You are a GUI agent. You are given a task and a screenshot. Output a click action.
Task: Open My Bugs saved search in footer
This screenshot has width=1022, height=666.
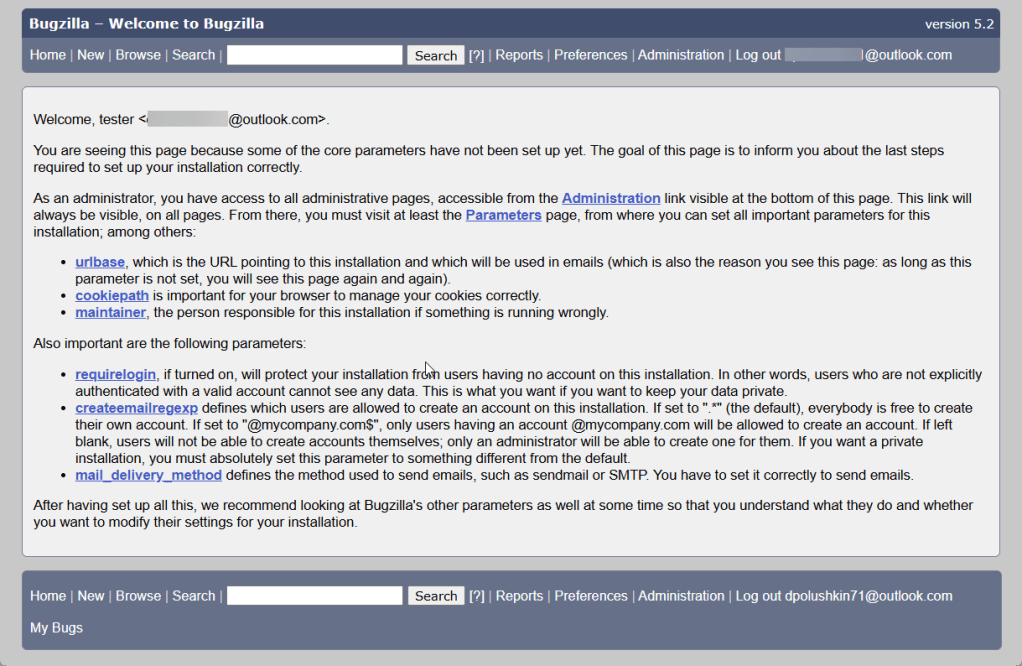click(x=56, y=628)
